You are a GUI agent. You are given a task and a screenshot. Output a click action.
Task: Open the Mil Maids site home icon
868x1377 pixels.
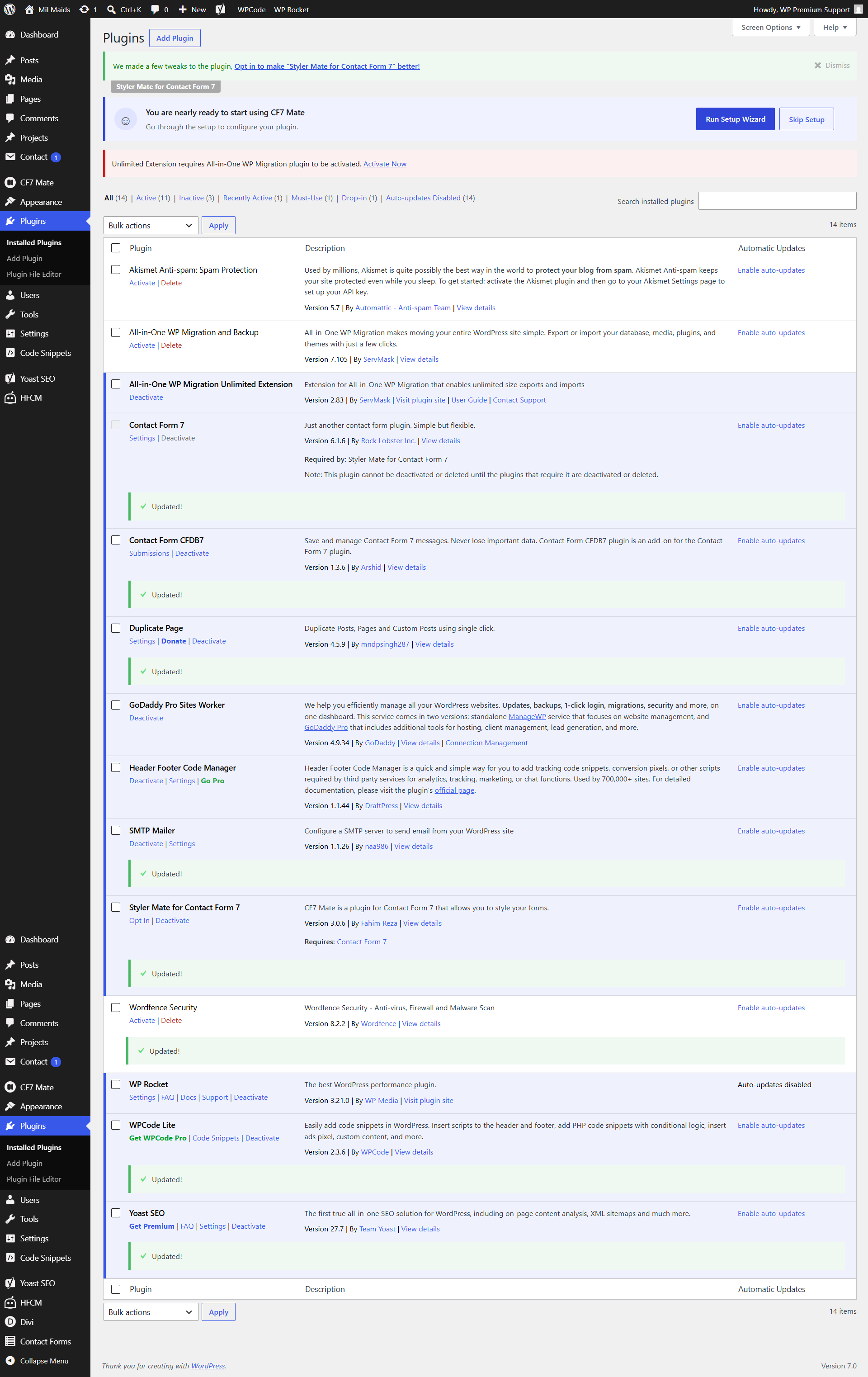(x=29, y=9)
